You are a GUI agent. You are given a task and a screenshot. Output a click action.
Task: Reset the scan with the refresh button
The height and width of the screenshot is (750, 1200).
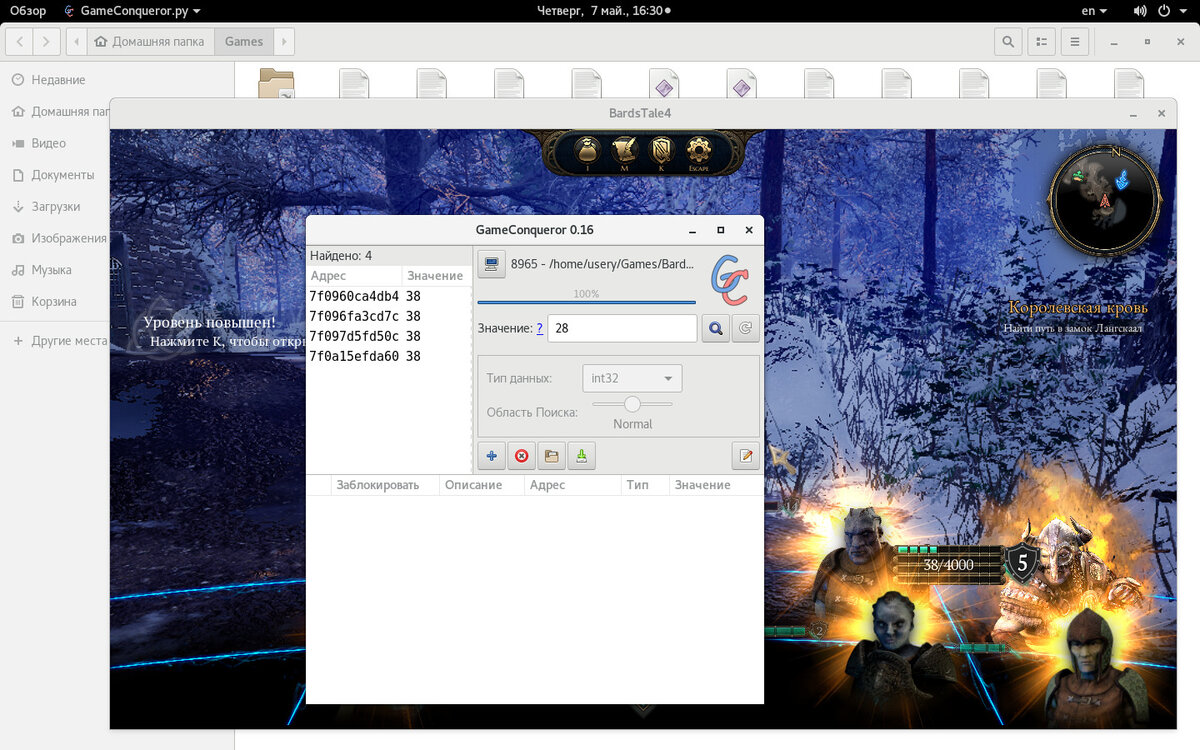[x=746, y=329]
